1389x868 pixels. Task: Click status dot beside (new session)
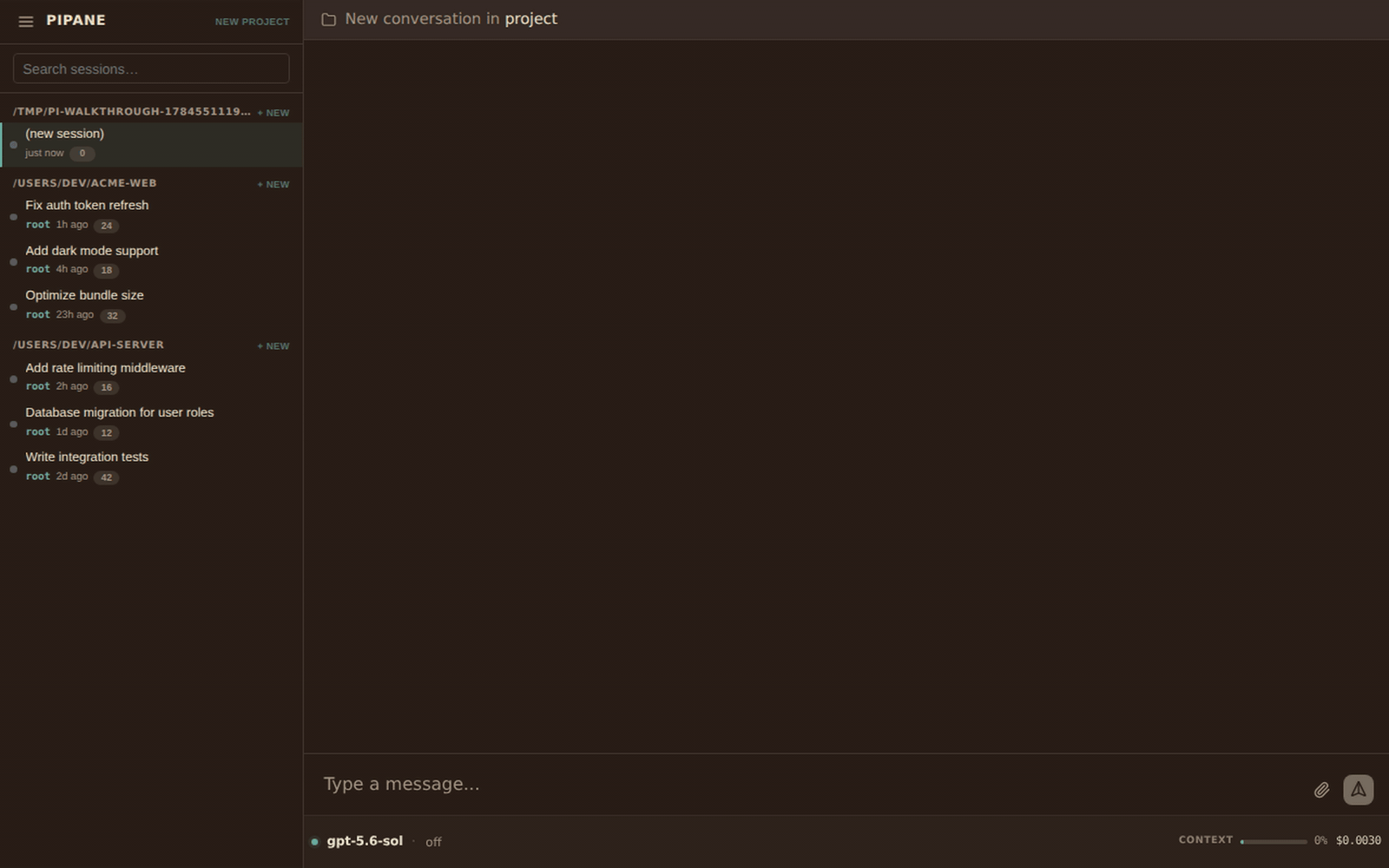tap(13, 144)
